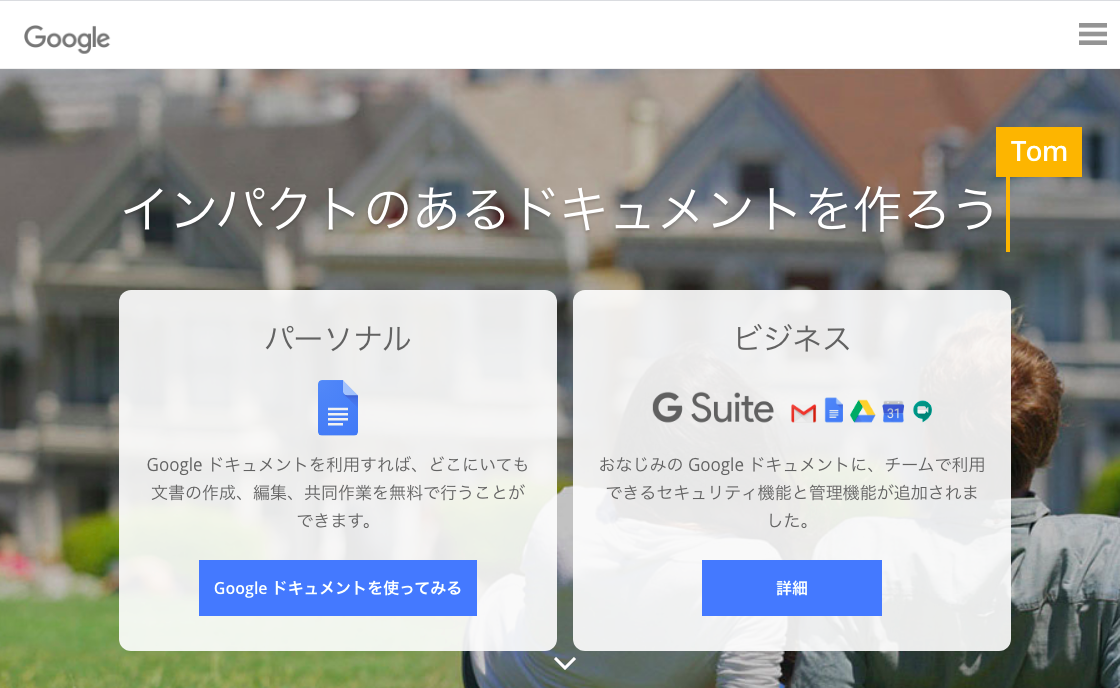Click the ビジネス heading
1120x688 pixels.
tap(791, 339)
